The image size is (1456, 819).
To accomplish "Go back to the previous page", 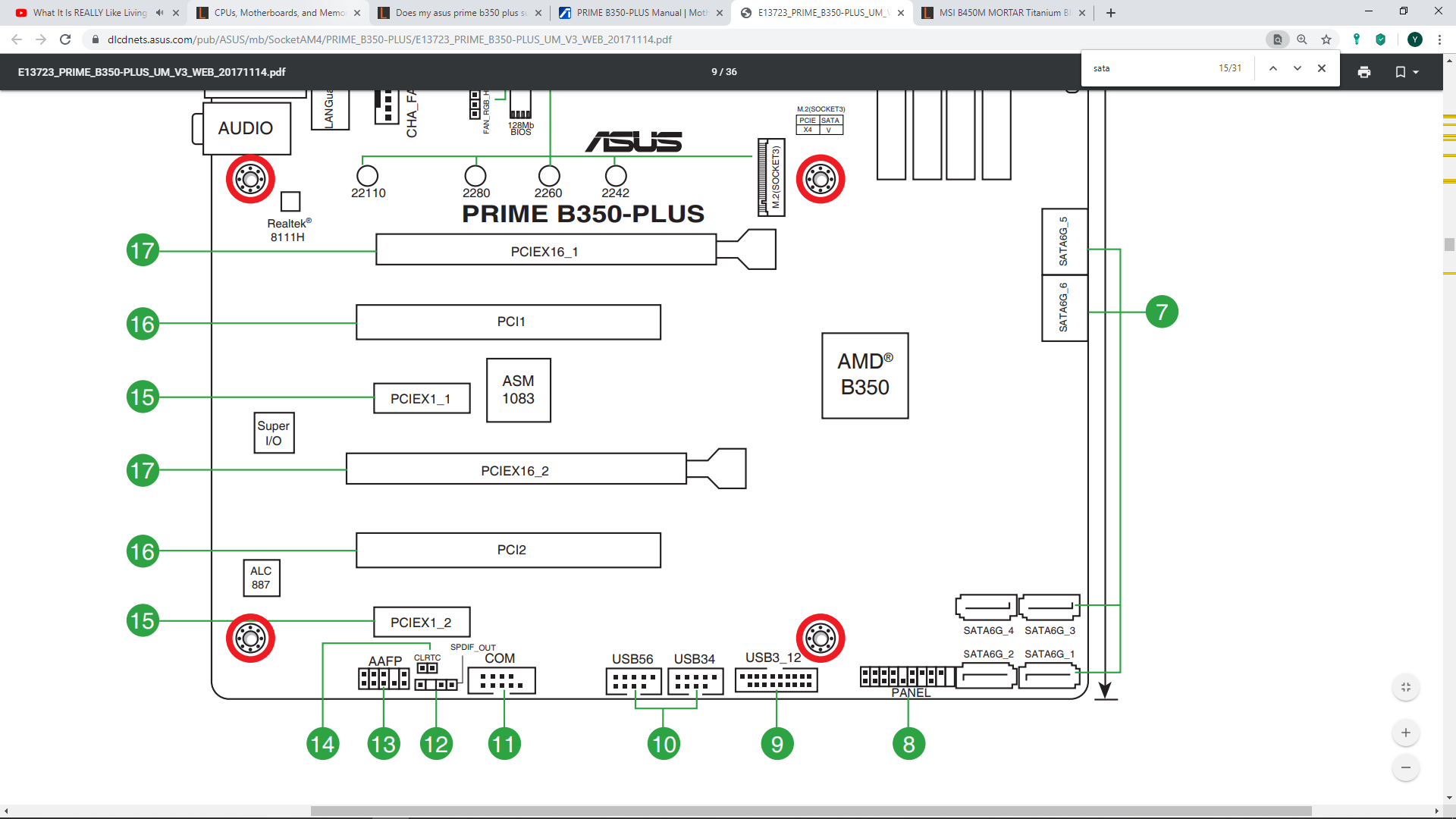I will tap(17, 39).
